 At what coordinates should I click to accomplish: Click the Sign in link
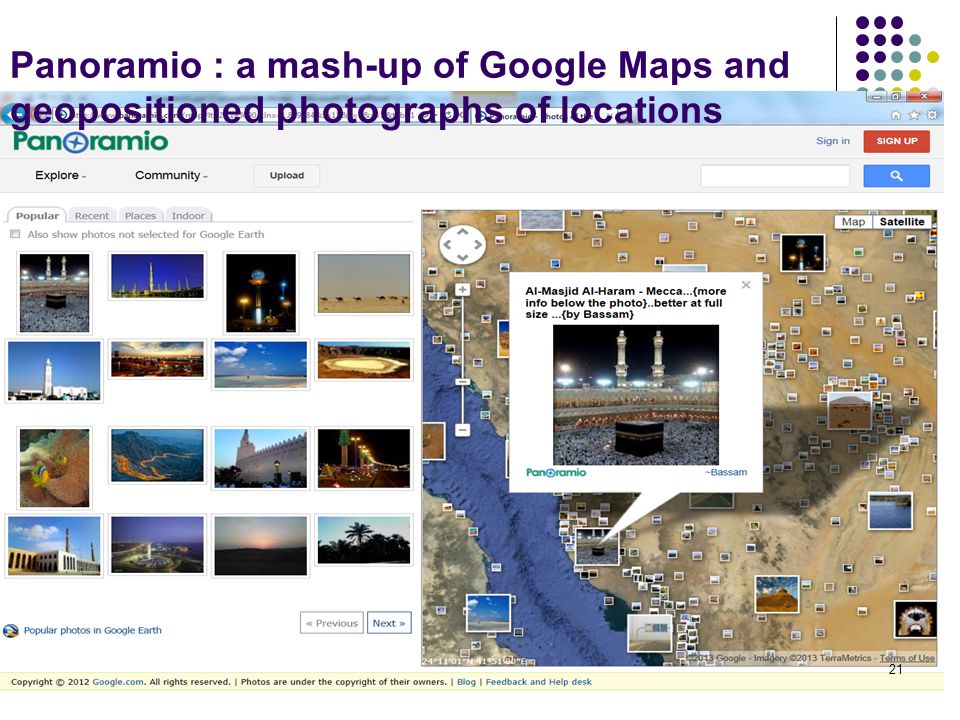coord(833,141)
